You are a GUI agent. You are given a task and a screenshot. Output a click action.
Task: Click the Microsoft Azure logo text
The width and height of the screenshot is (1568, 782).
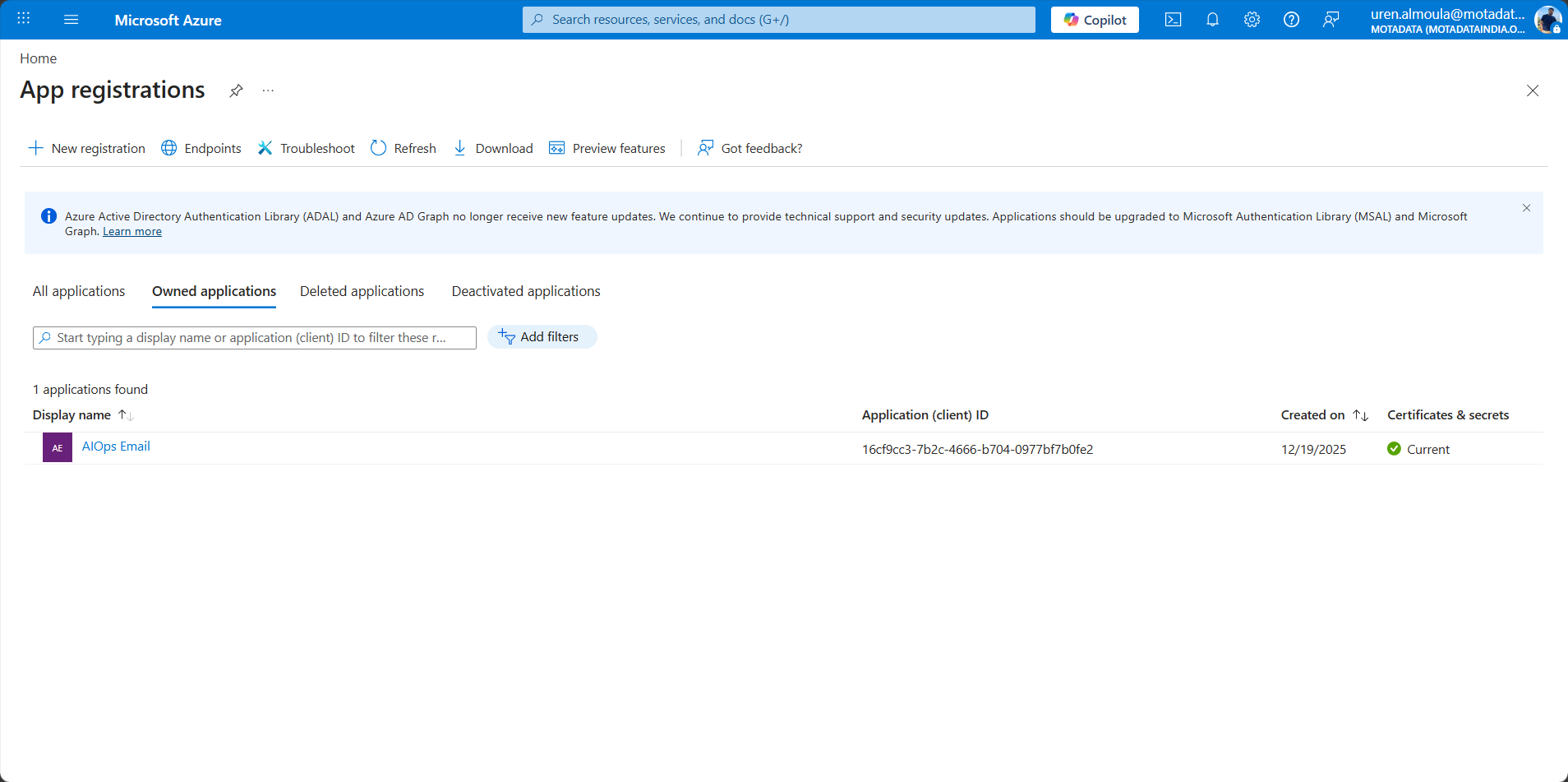pos(168,20)
